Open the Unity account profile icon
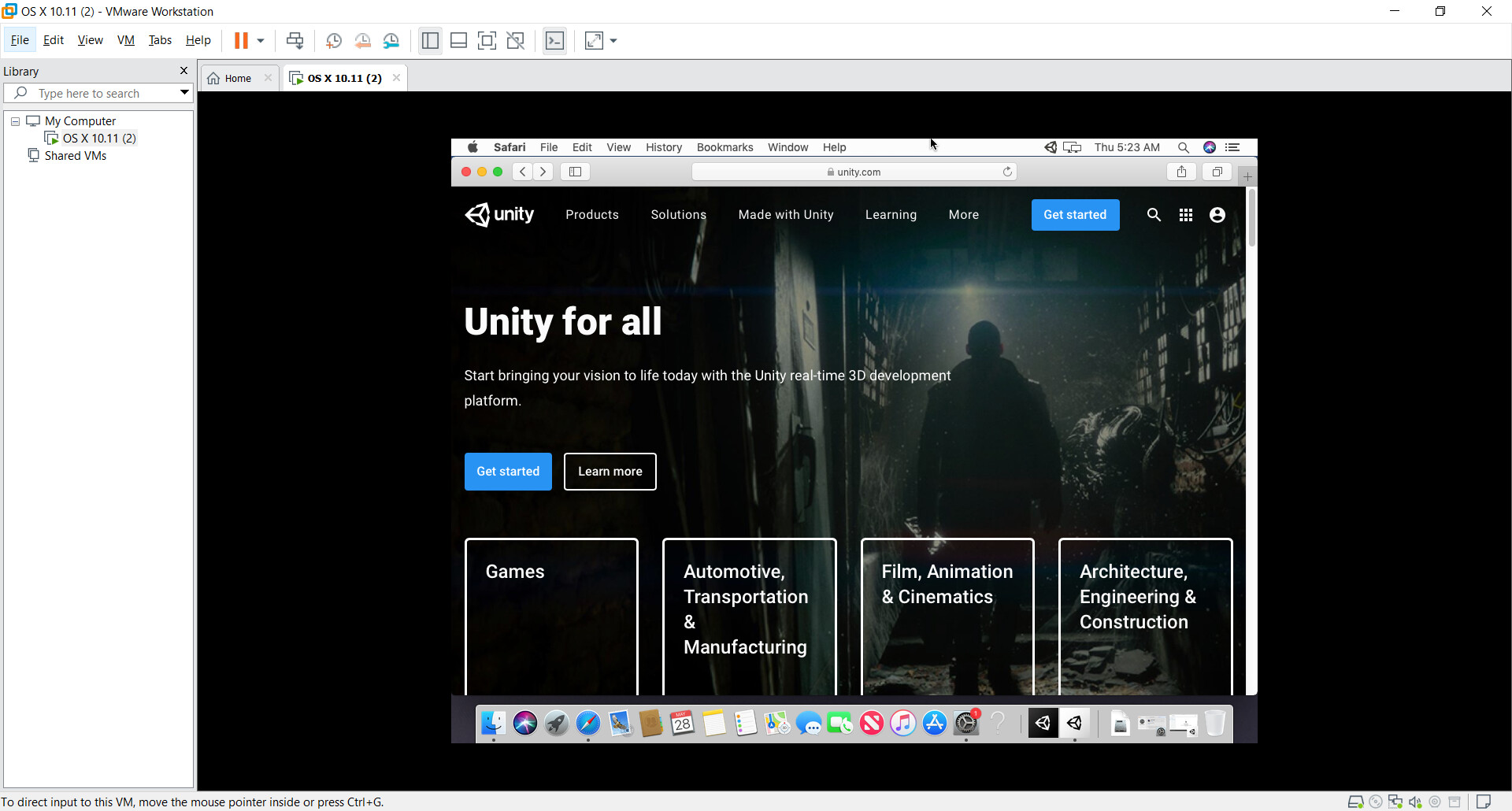The height and width of the screenshot is (811, 1512). pos(1217,215)
